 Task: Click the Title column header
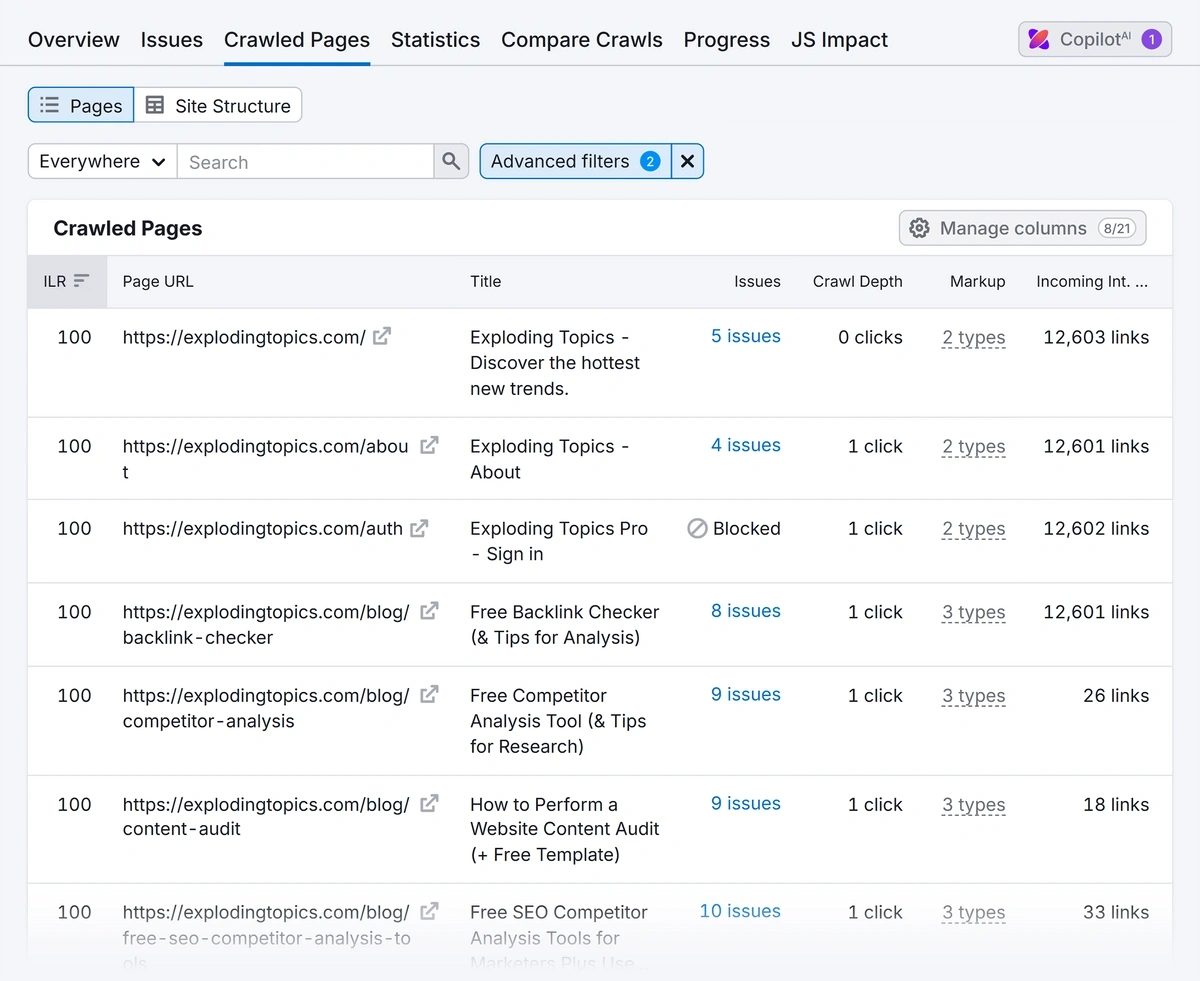coord(486,281)
